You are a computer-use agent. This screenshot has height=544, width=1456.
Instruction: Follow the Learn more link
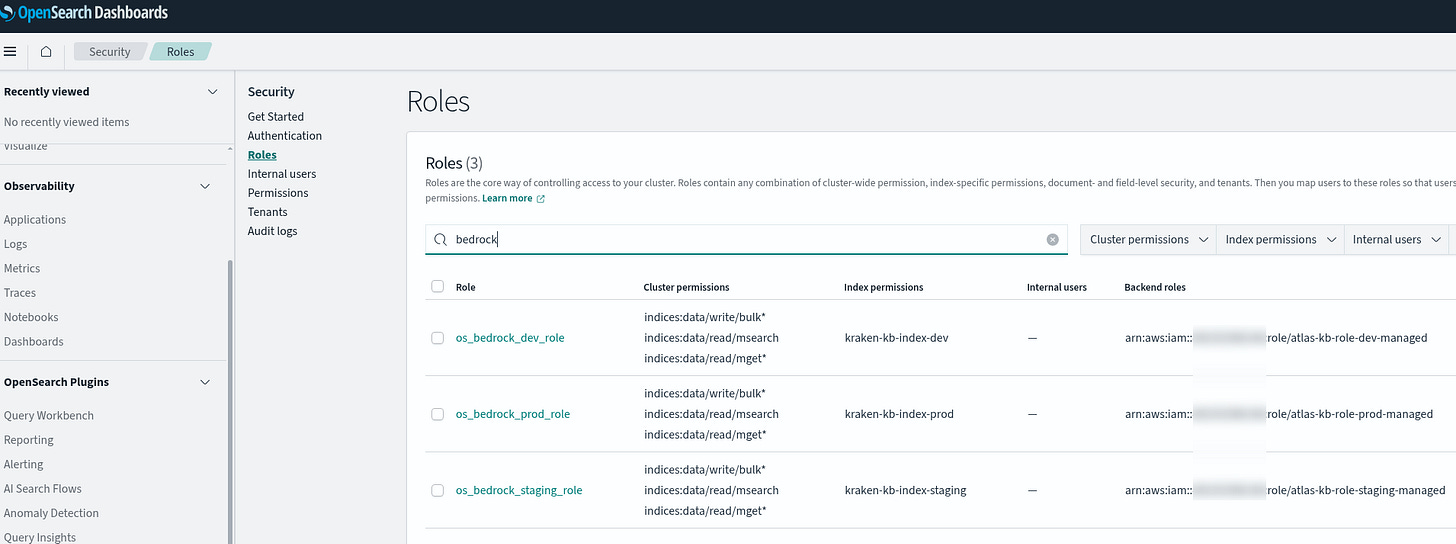pyautogui.click(x=507, y=199)
